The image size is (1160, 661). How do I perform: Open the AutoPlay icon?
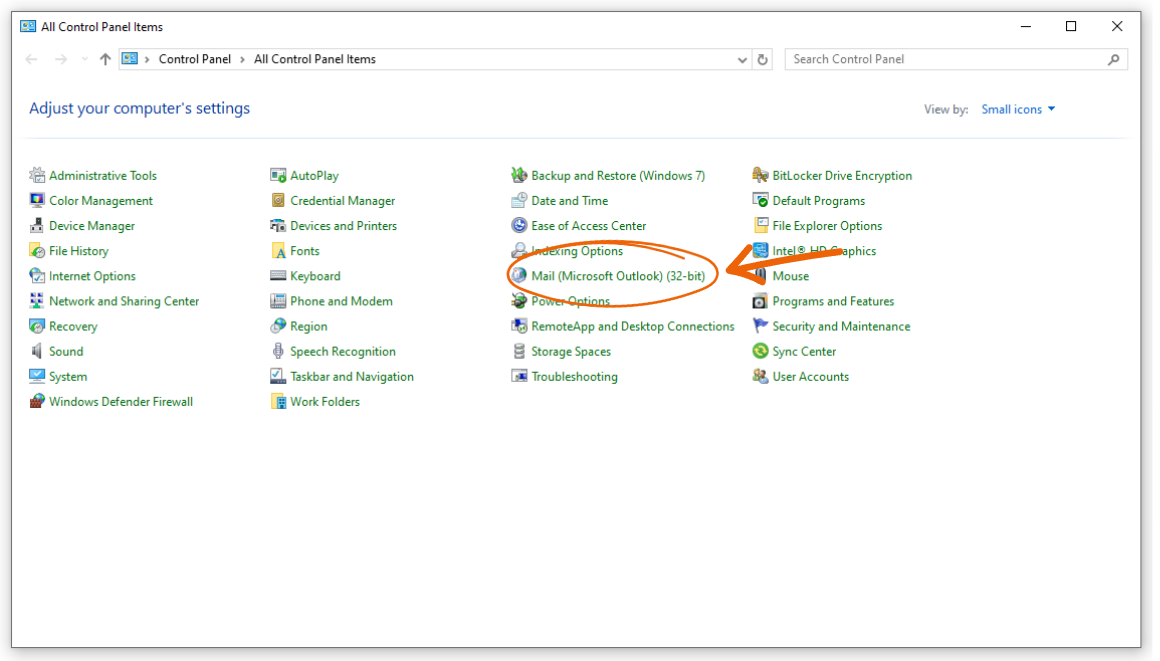(278, 175)
